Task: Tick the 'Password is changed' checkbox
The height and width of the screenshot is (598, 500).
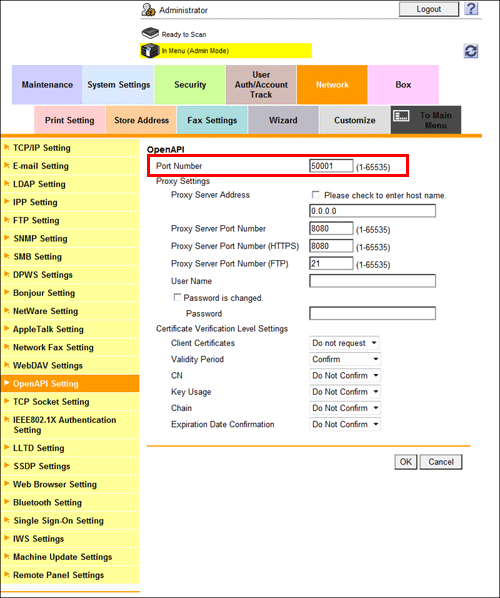Action: point(177,297)
